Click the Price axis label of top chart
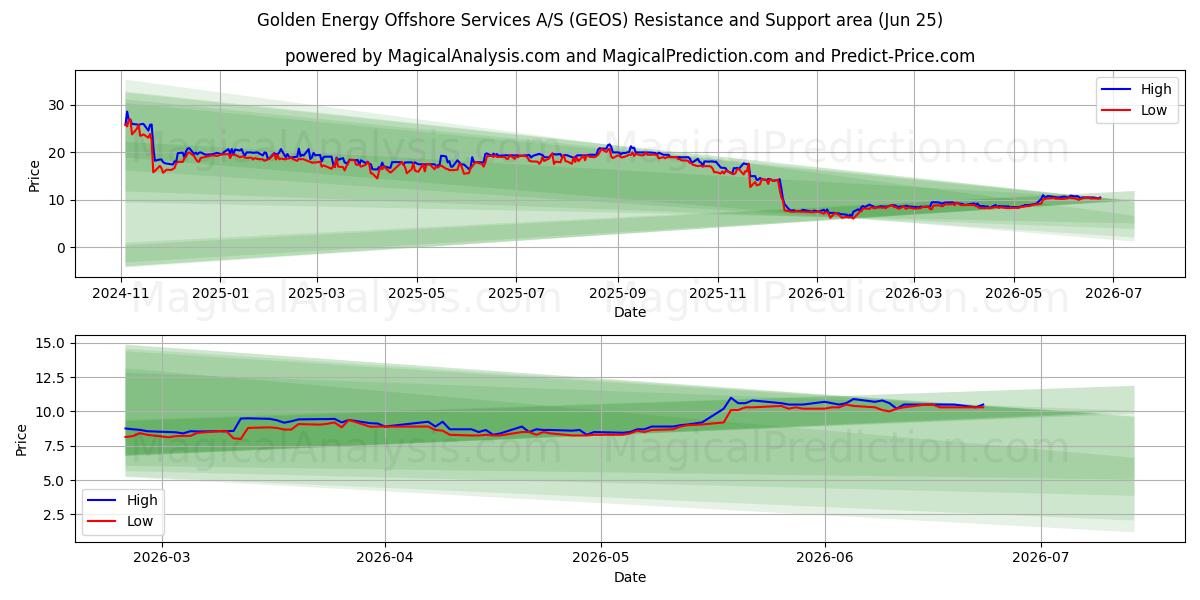The image size is (1200, 600). click(35, 175)
